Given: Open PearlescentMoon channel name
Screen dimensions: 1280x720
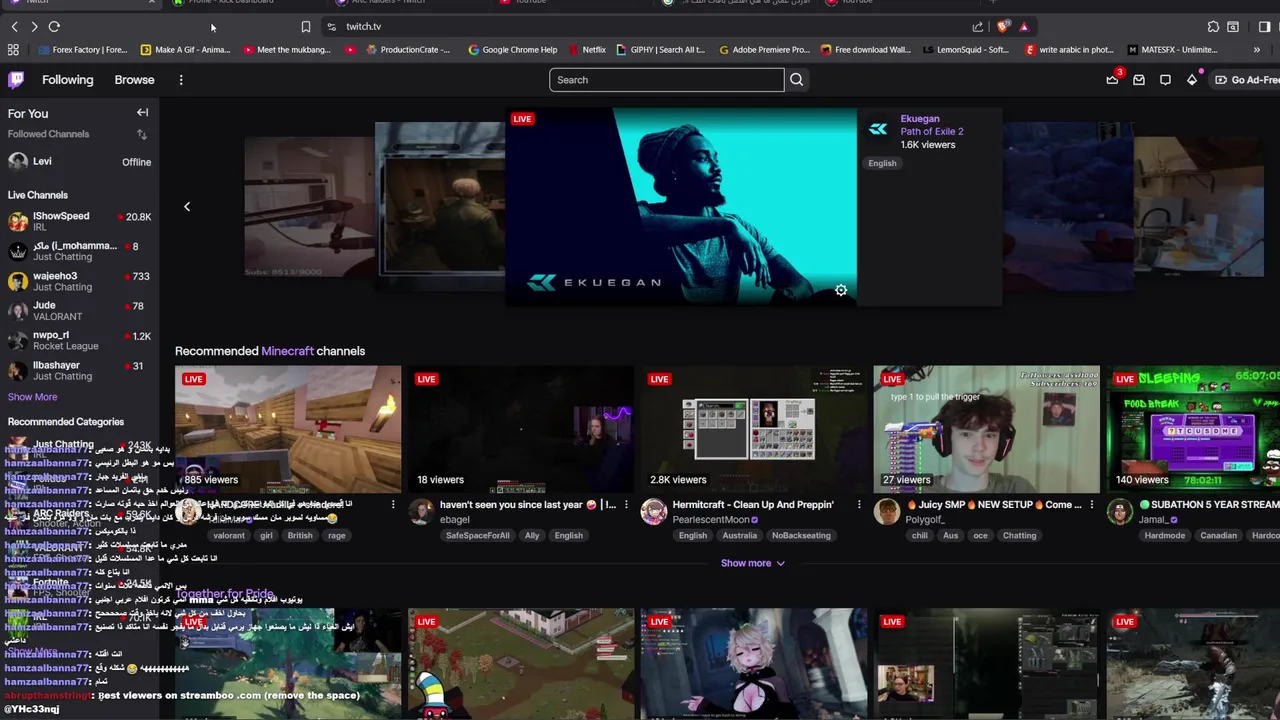Looking at the screenshot, I should pos(711,520).
